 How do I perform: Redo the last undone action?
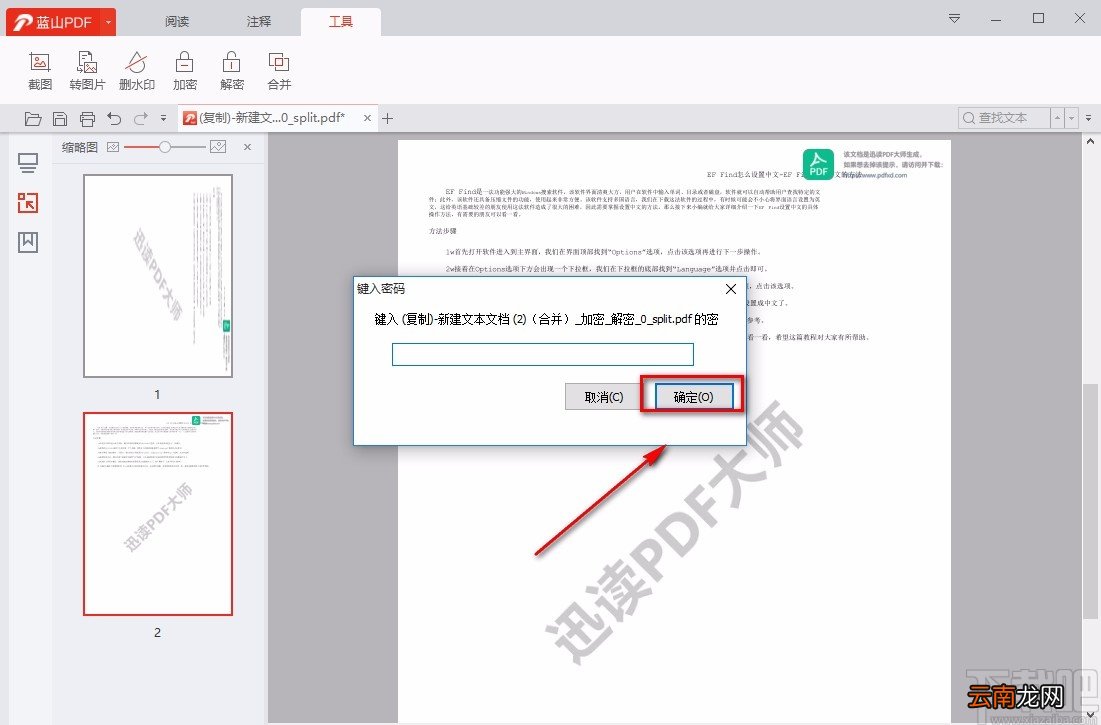tap(140, 119)
